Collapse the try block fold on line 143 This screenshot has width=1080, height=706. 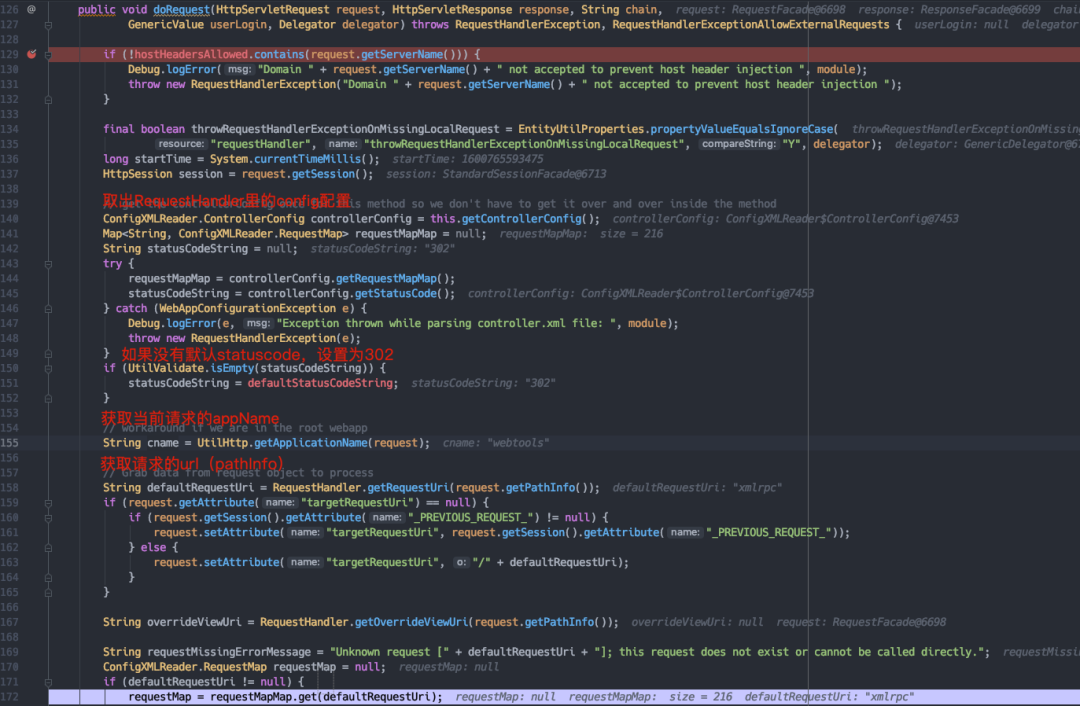(x=48, y=264)
